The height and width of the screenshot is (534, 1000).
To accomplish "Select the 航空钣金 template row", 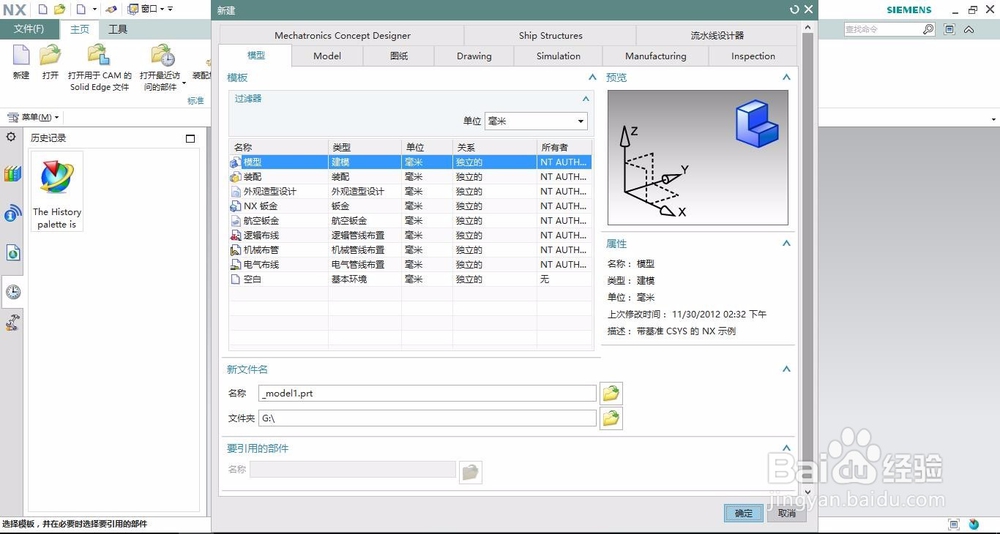I will point(410,221).
